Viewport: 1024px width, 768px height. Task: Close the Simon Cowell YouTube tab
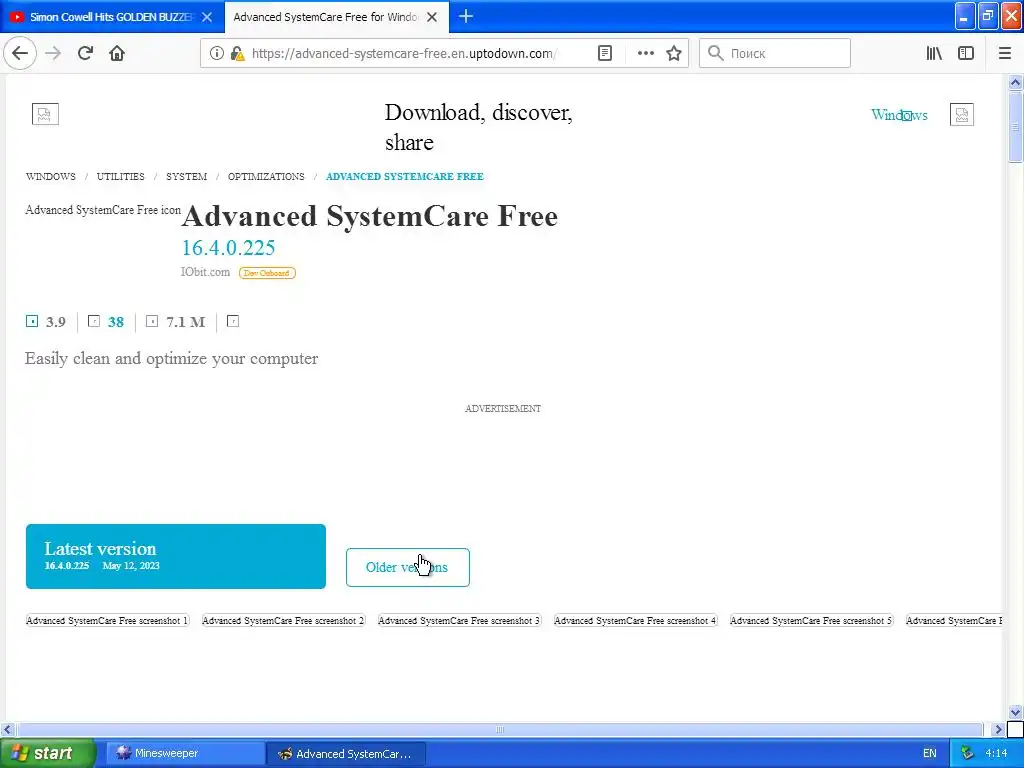pyautogui.click(x=207, y=17)
